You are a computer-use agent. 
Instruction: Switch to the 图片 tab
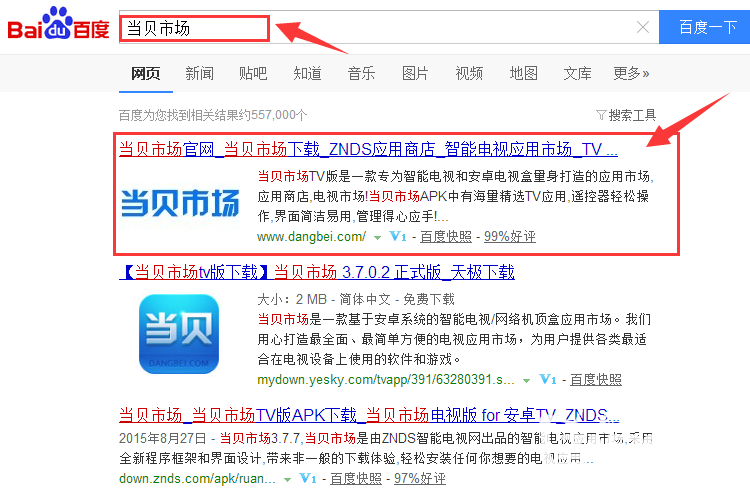coord(415,74)
